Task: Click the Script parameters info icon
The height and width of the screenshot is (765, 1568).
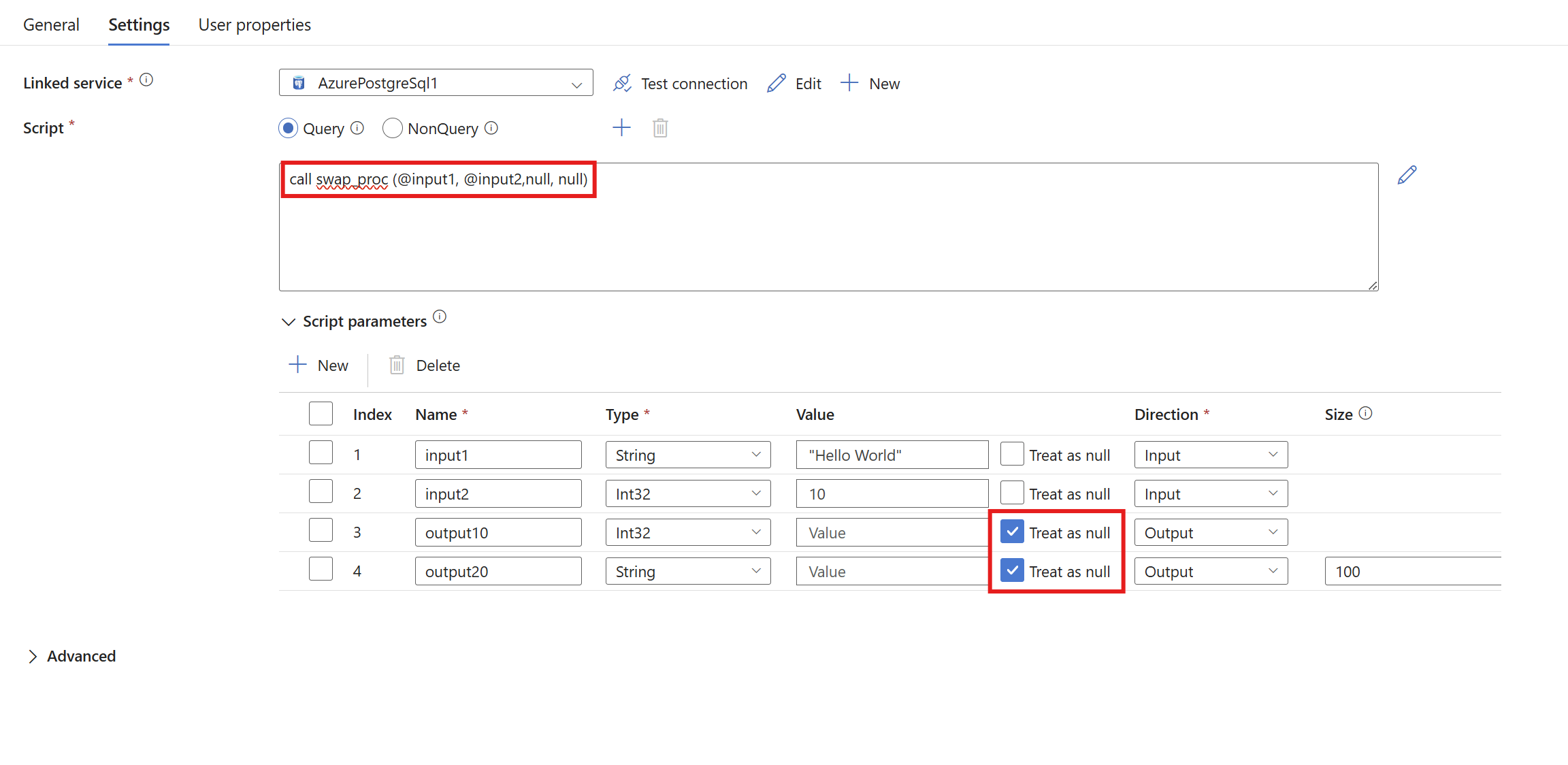Action: click(x=440, y=316)
